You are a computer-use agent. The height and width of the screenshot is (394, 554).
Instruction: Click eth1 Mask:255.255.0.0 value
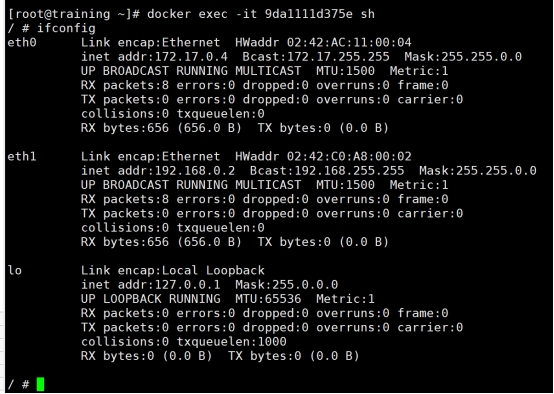click(478, 171)
